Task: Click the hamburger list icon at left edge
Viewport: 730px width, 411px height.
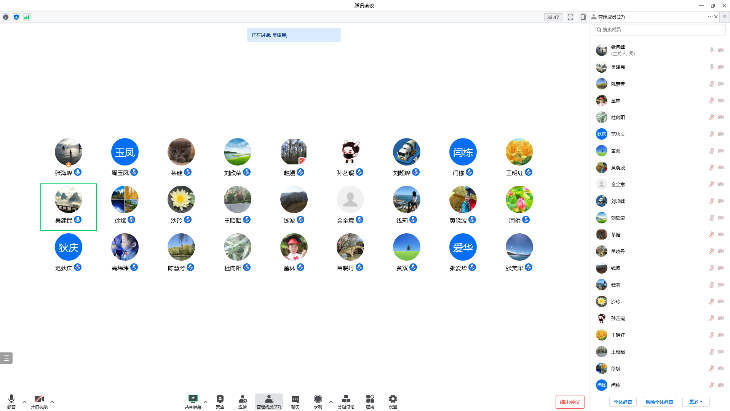Action: [6, 357]
